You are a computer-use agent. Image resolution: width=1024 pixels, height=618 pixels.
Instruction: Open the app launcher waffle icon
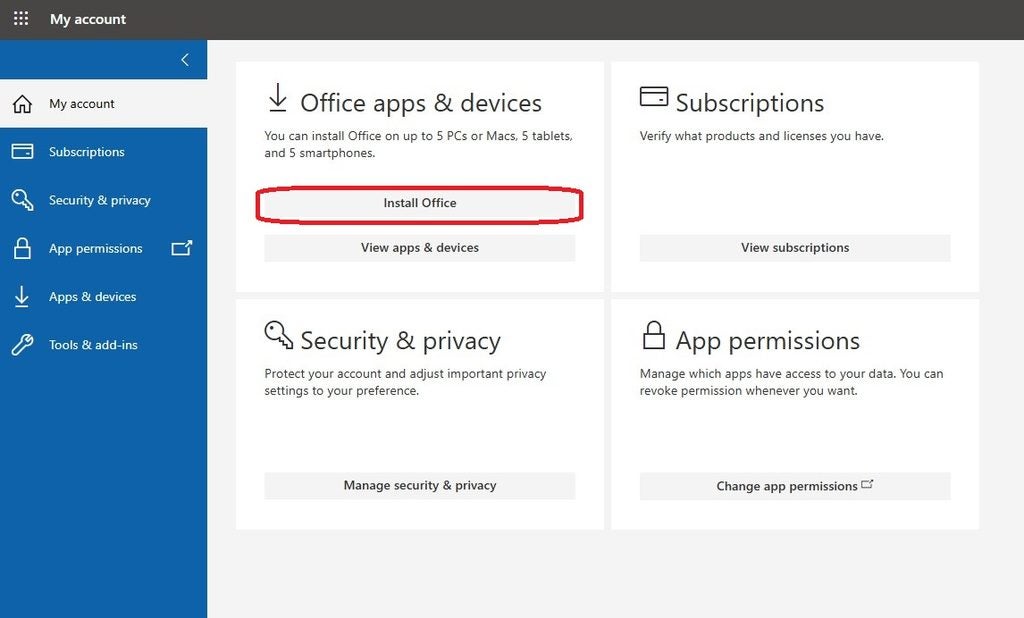coord(21,18)
